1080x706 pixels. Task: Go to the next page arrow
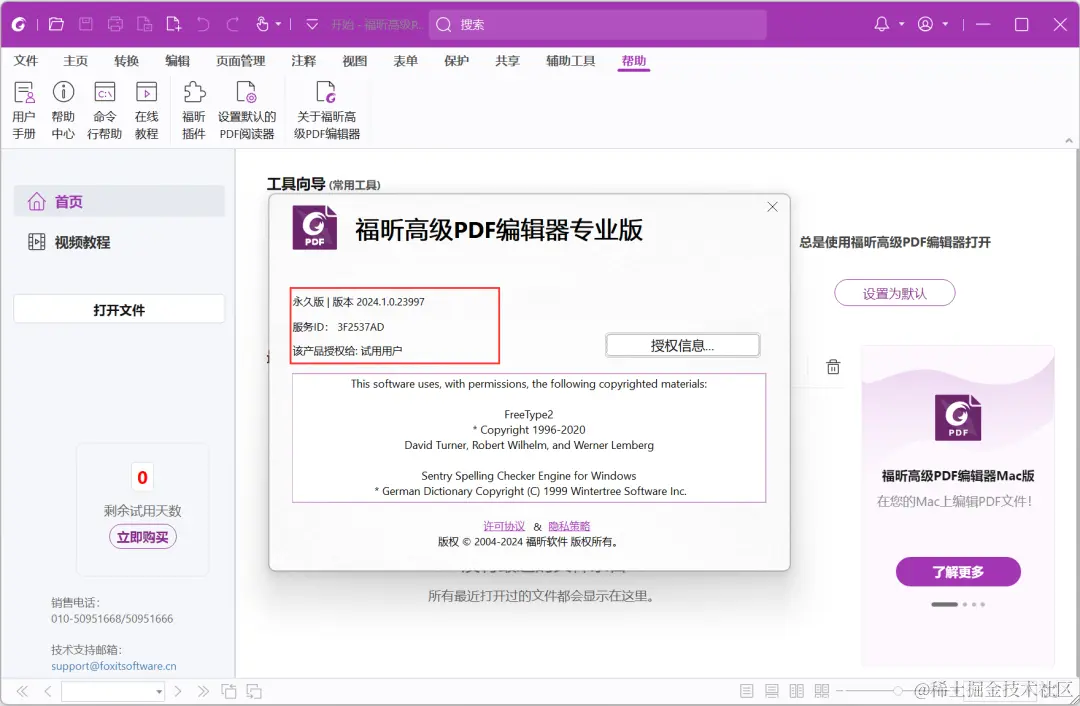tap(178, 691)
